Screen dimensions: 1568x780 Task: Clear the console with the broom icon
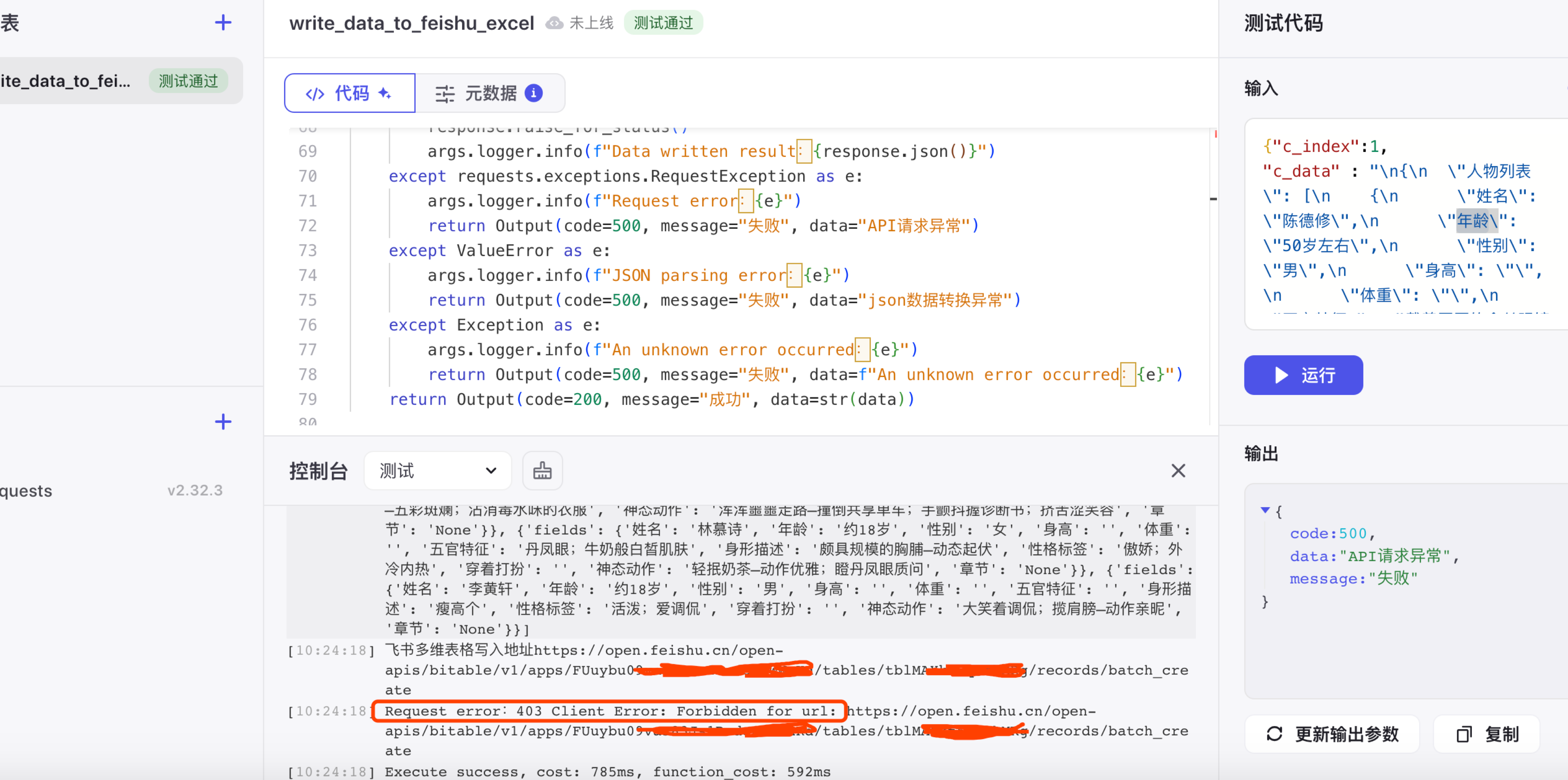pos(542,470)
